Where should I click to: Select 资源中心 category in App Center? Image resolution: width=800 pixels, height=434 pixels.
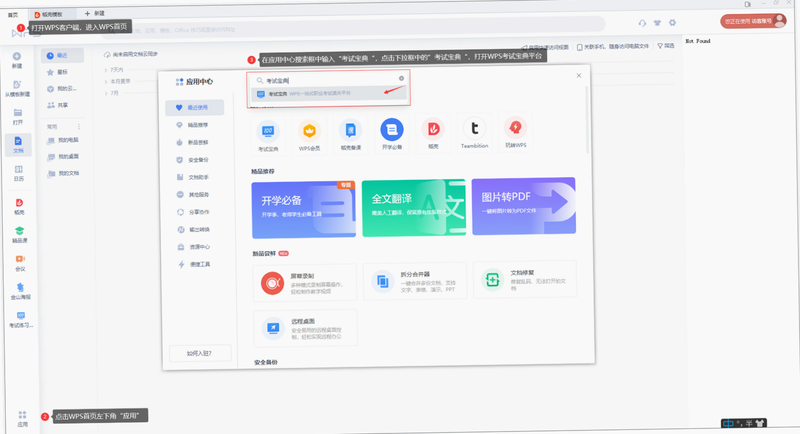coord(196,247)
